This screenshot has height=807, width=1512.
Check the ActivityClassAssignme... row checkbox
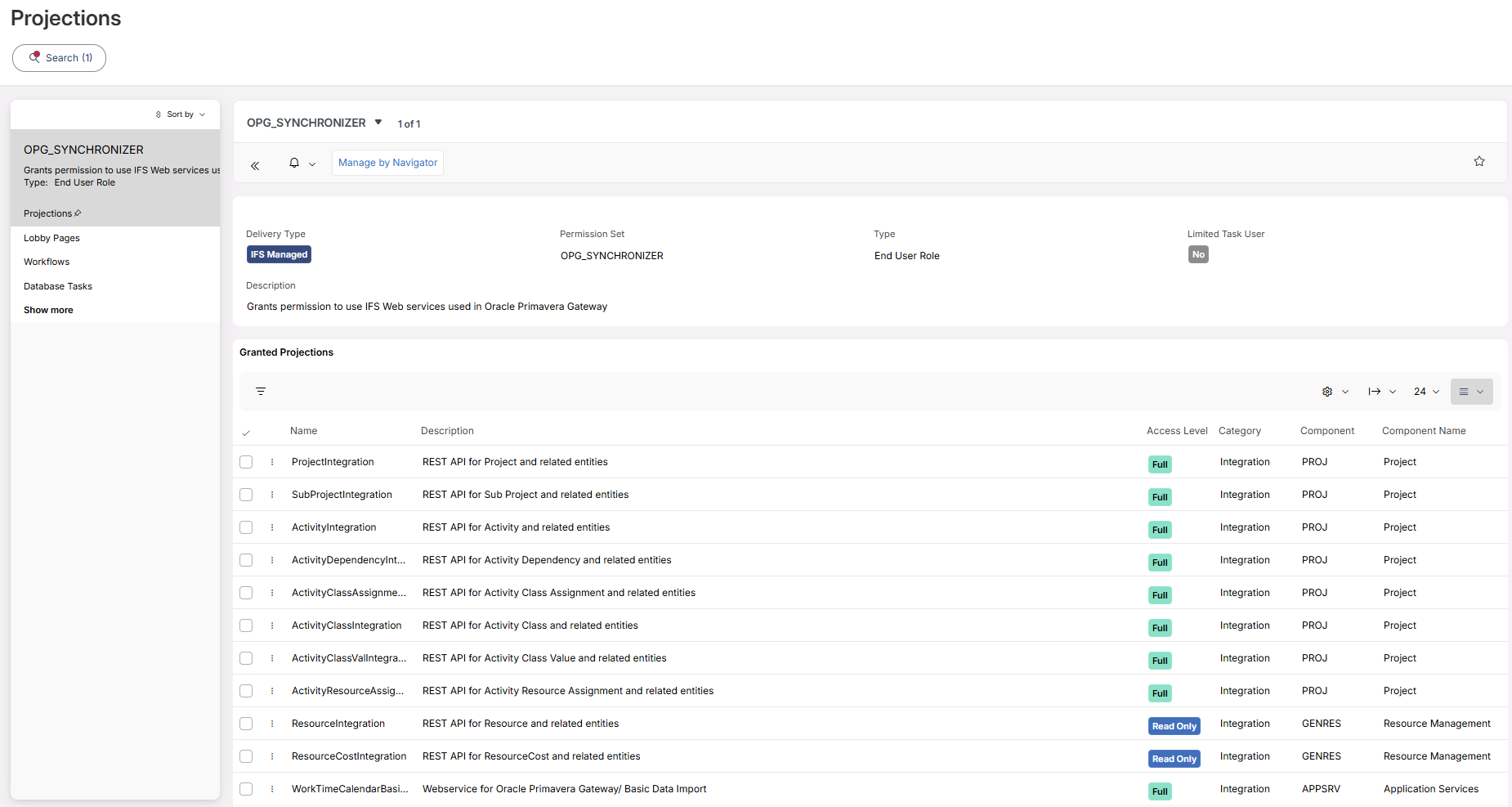(246, 593)
